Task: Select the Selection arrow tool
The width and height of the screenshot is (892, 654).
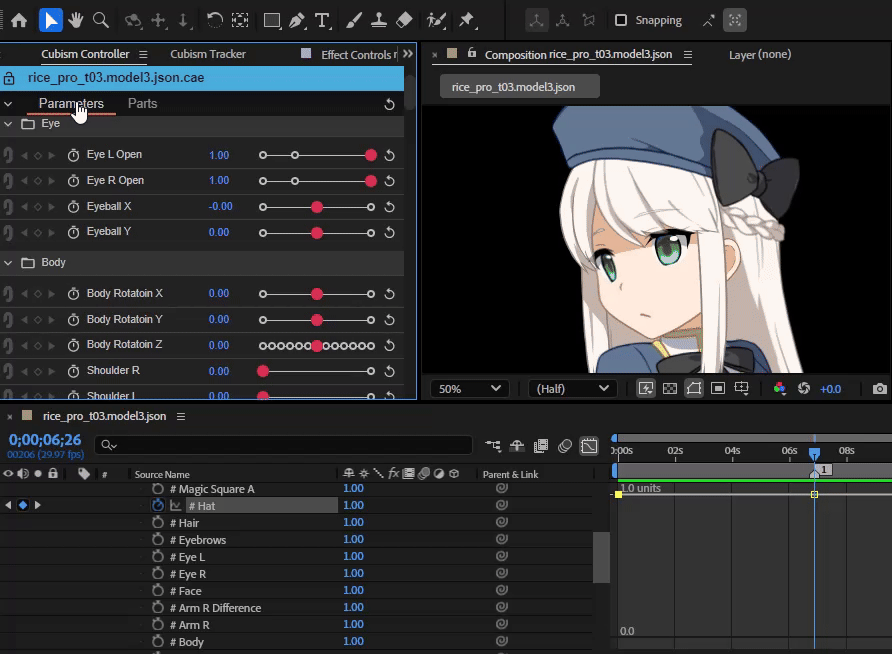Action: (x=51, y=20)
